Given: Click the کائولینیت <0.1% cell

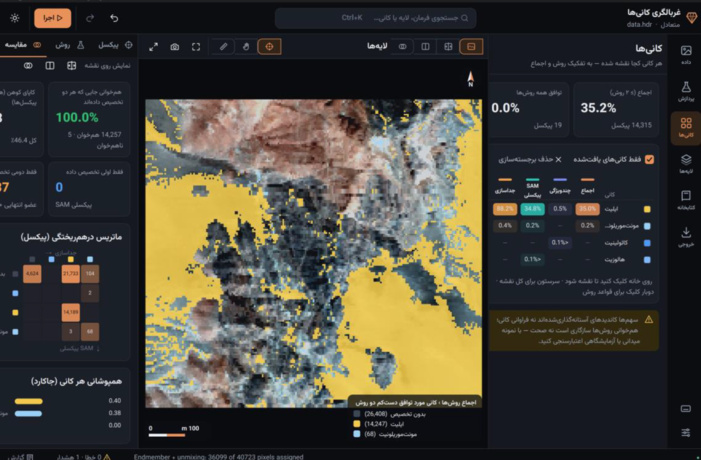Looking at the screenshot, I should point(560,243).
